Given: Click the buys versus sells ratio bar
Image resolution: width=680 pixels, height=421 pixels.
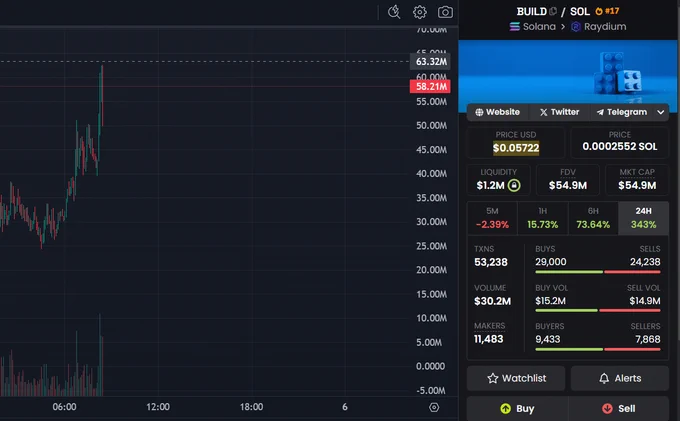Looking at the screenshot, I should [598, 272].
